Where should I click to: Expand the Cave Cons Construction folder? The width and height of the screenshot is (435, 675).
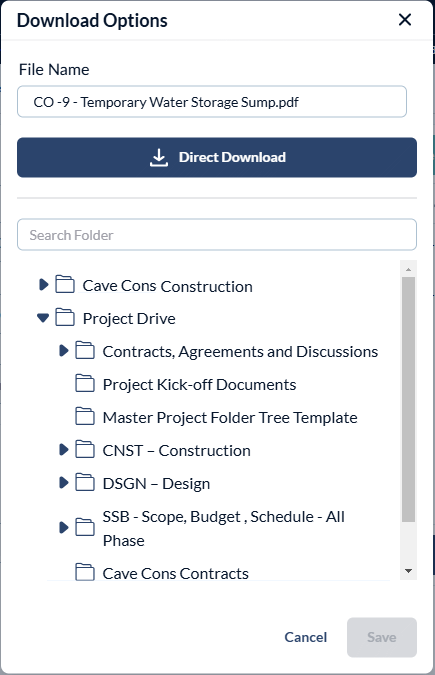tap(44, 285)
